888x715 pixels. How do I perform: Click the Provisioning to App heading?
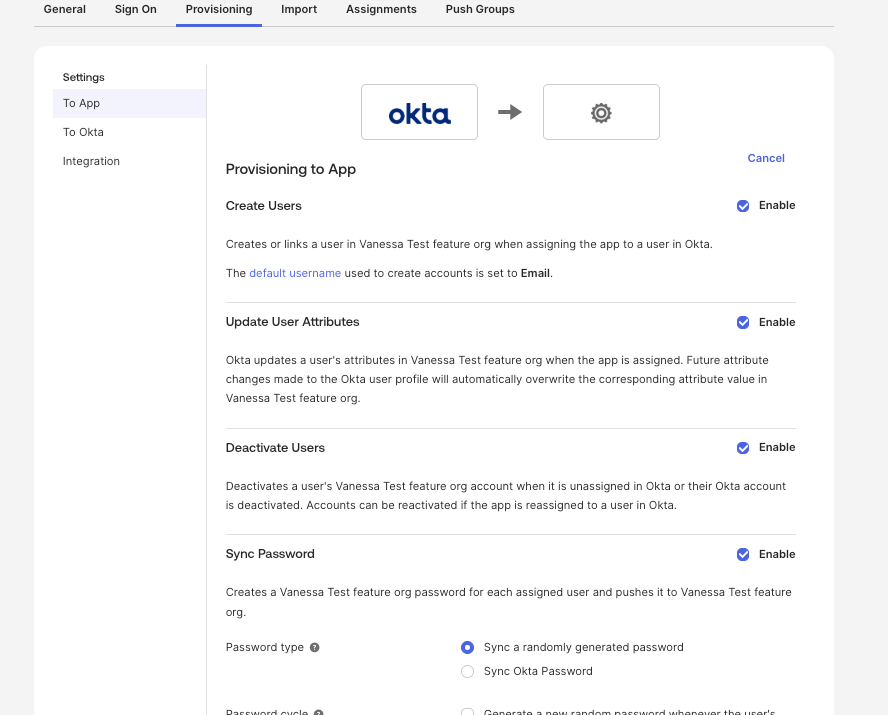click(x=291, y=169)
